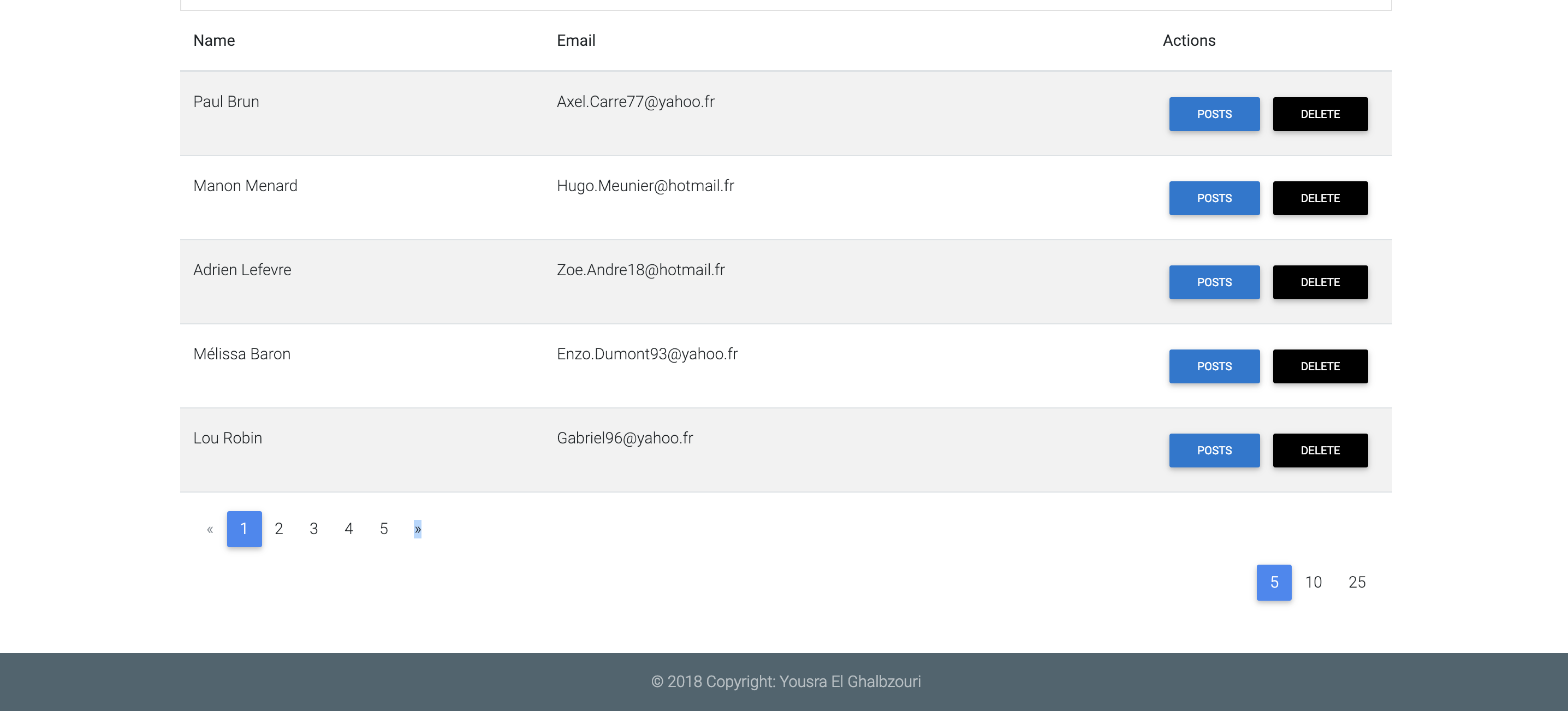Jump to the last page using the » arrow
This screenshot has height=711, width=1568.
point(418,529)
